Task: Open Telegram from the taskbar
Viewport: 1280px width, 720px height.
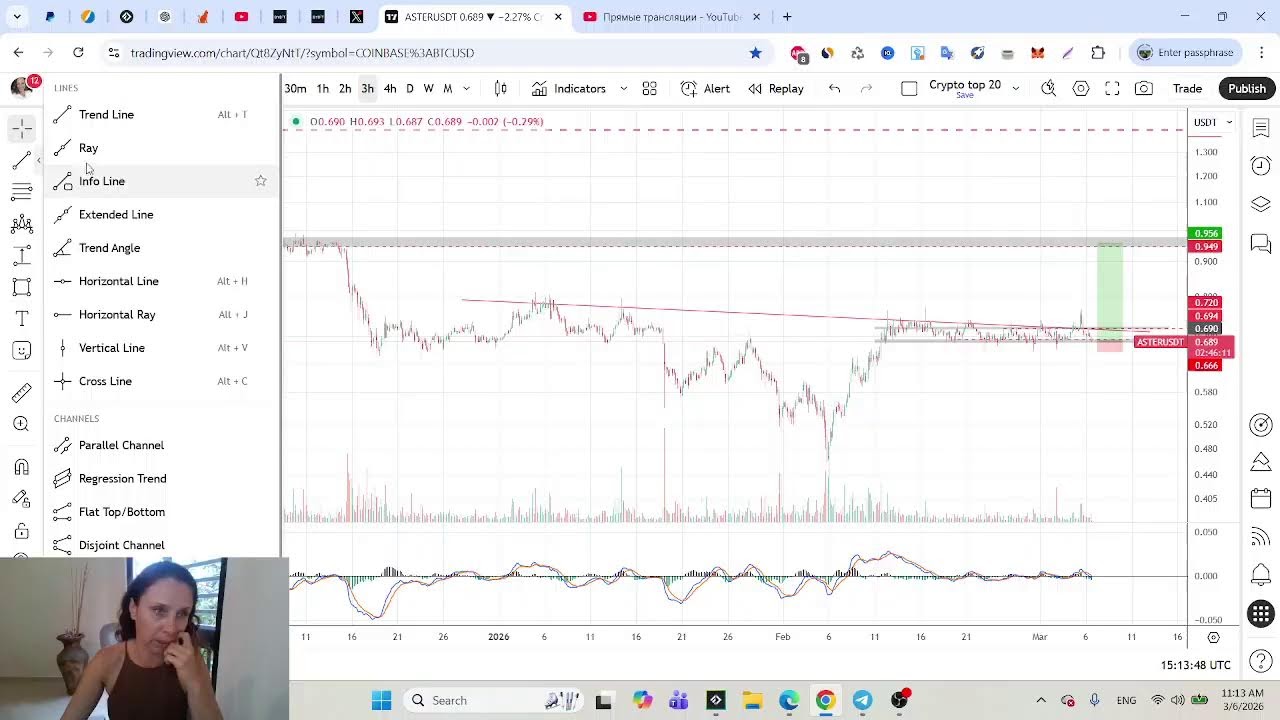Action: coord(862,701)
